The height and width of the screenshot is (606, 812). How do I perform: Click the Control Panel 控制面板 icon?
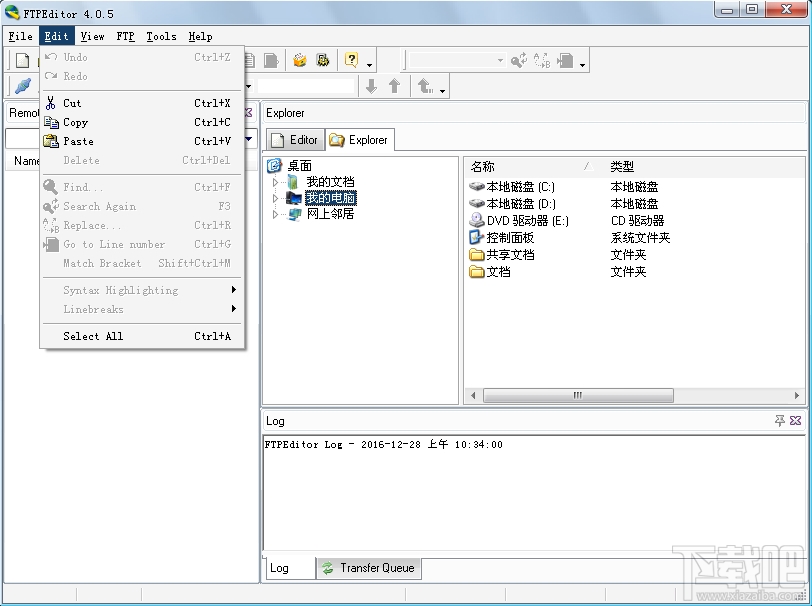click(476, 237)
